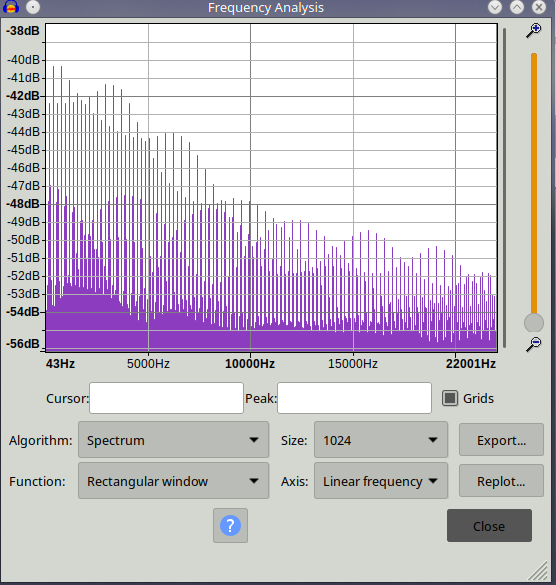
Task: Click inside the Cursor text field
Action: [166, 398]
